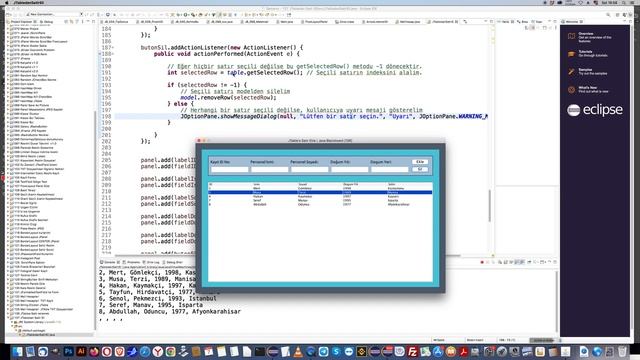Viewport: 640px width, 360px height.
Task: Collapse code fold at line 187
Action: click(113, 47)
